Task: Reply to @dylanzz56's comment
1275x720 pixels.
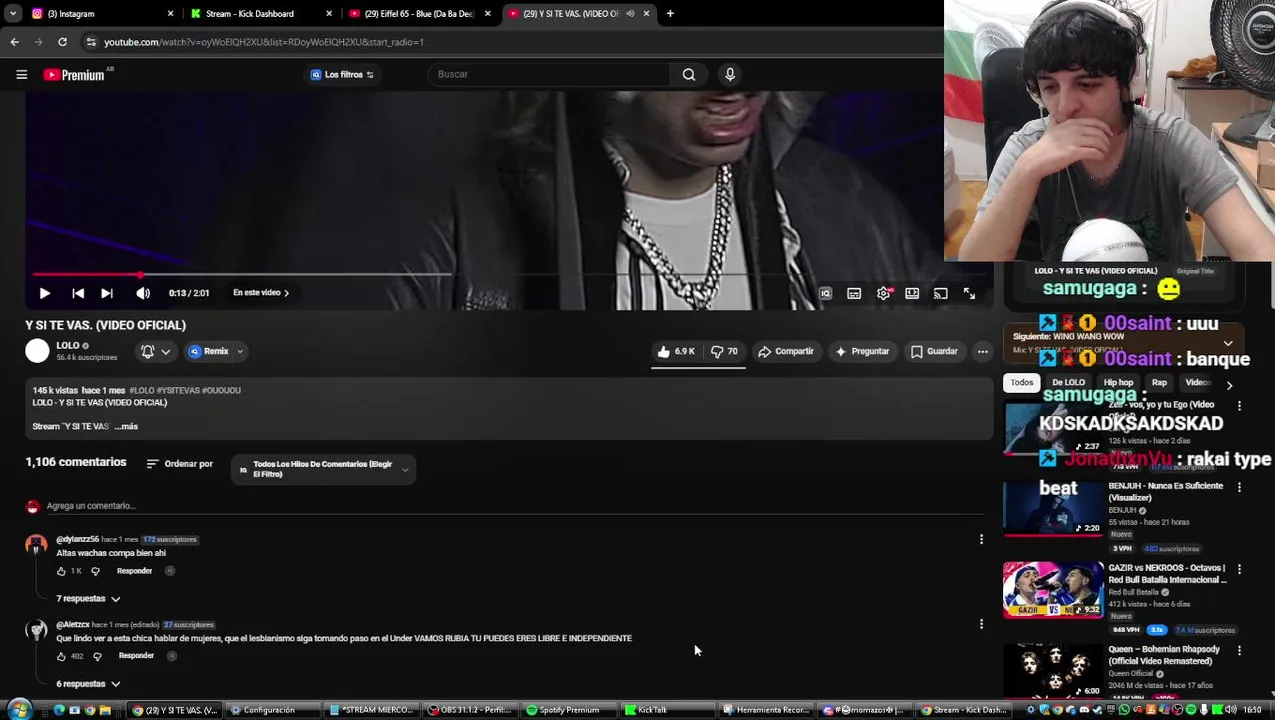Action: pos(134,571)
